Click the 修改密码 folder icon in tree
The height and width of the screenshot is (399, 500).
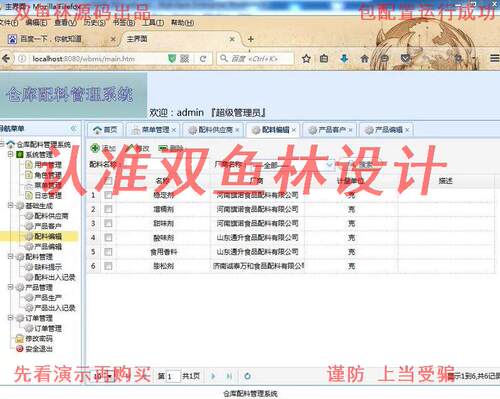tap(20, 339)
